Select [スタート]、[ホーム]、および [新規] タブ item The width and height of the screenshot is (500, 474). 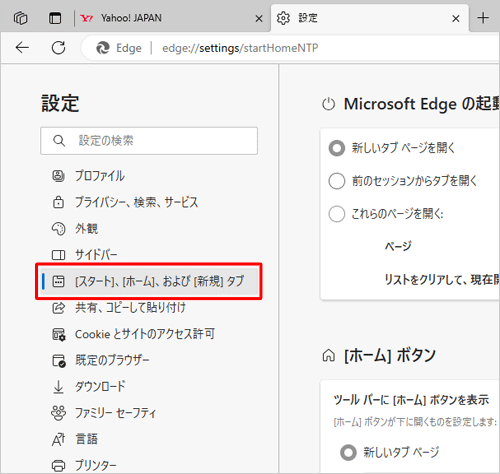149,281
